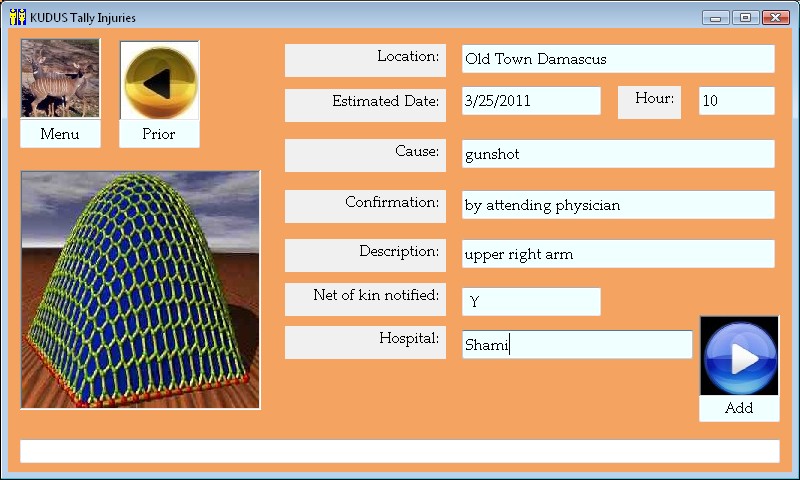This screenshot has width=800, height=480.
Task: Close the KUDUS Tally Injuries window
Action: (776, 17)
